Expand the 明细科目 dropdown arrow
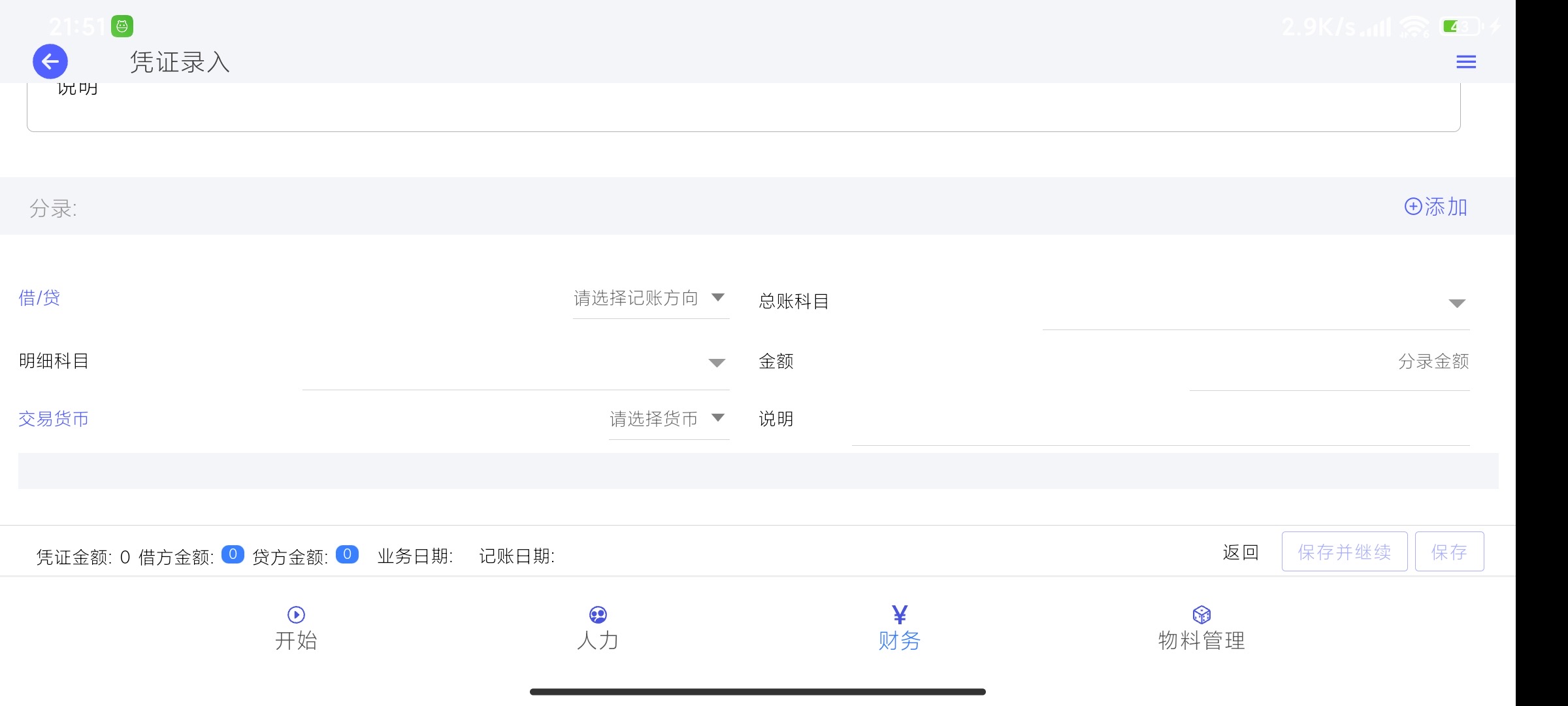The width and height of the screenshot is (1568, 706). [717, 363]
